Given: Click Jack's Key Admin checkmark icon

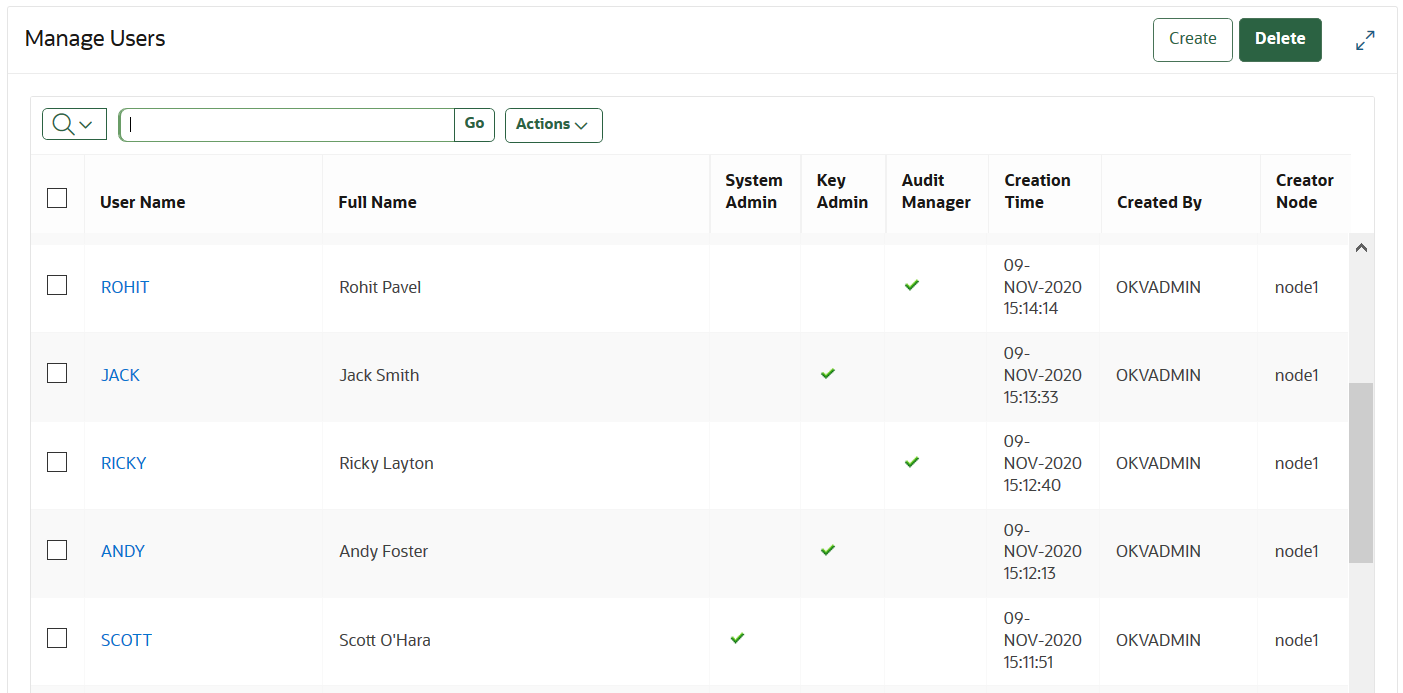Looking at the screenshot, I should pos(827,373).
